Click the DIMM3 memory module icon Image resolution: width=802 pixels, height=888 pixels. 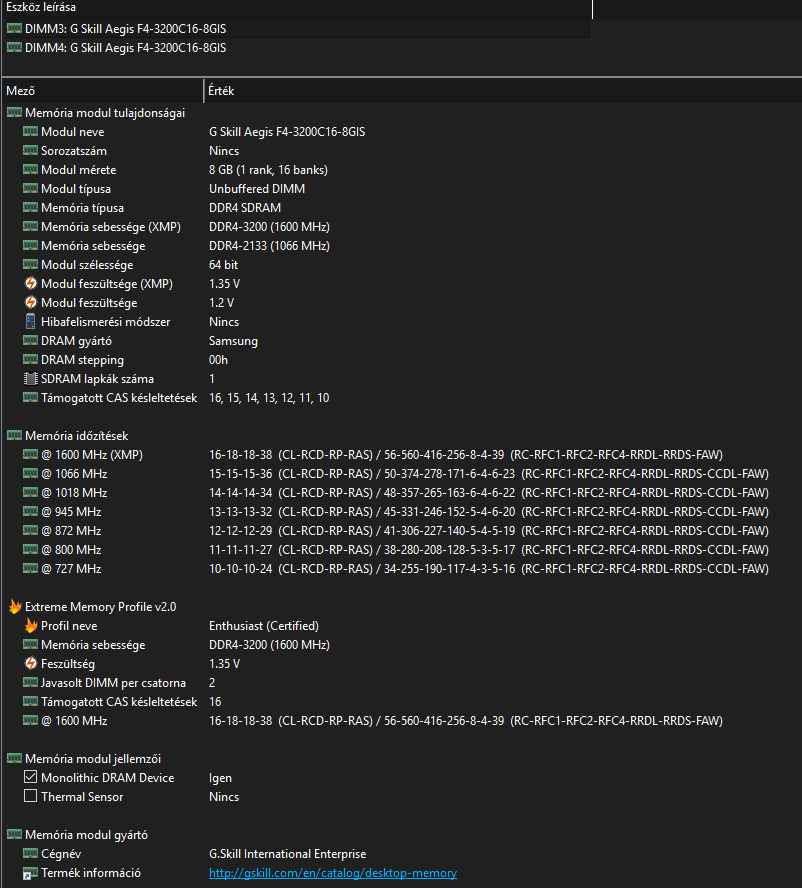pyautogui.click(x=14, y=29)
